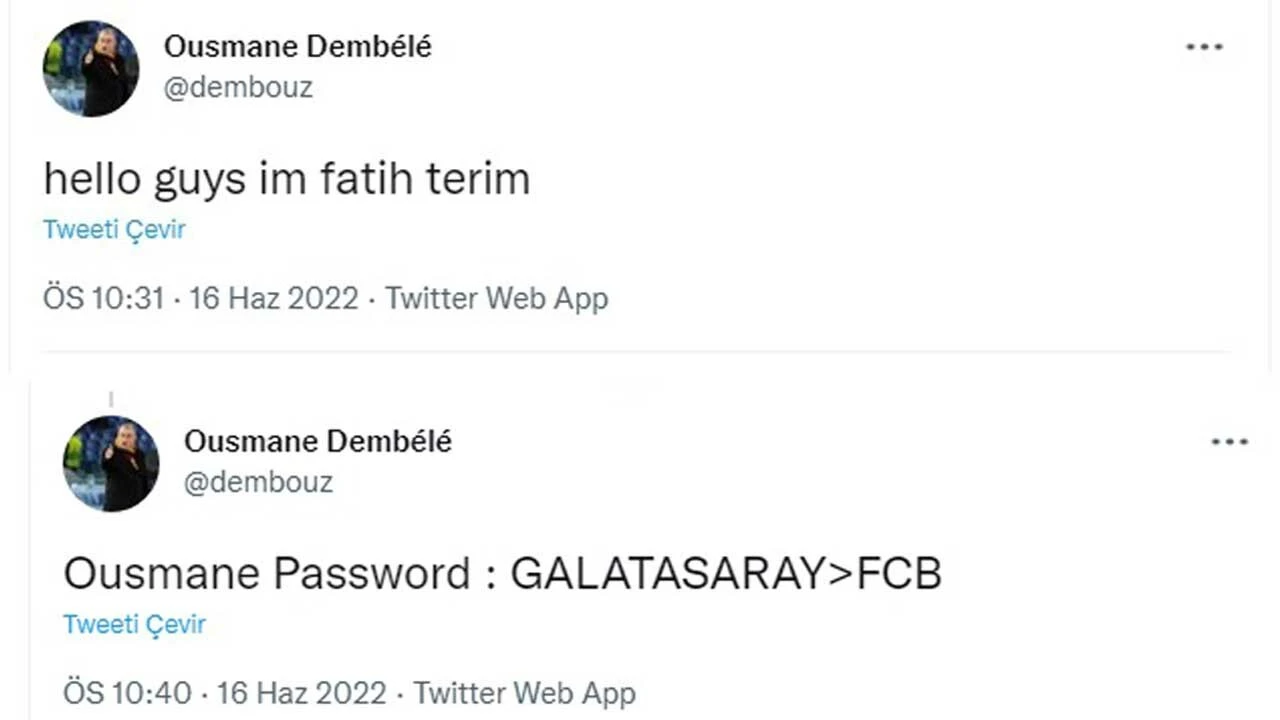The width and height of the screenshot is (1280, 720).
Task: Open the @dembouz handle under the first tweet name
Action: click(238, 88)
